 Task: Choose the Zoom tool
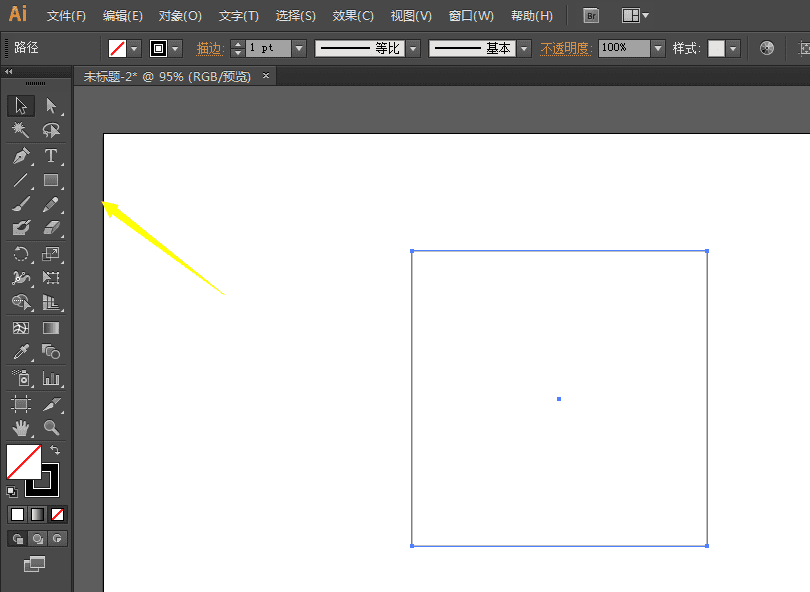tap(51, 428)
